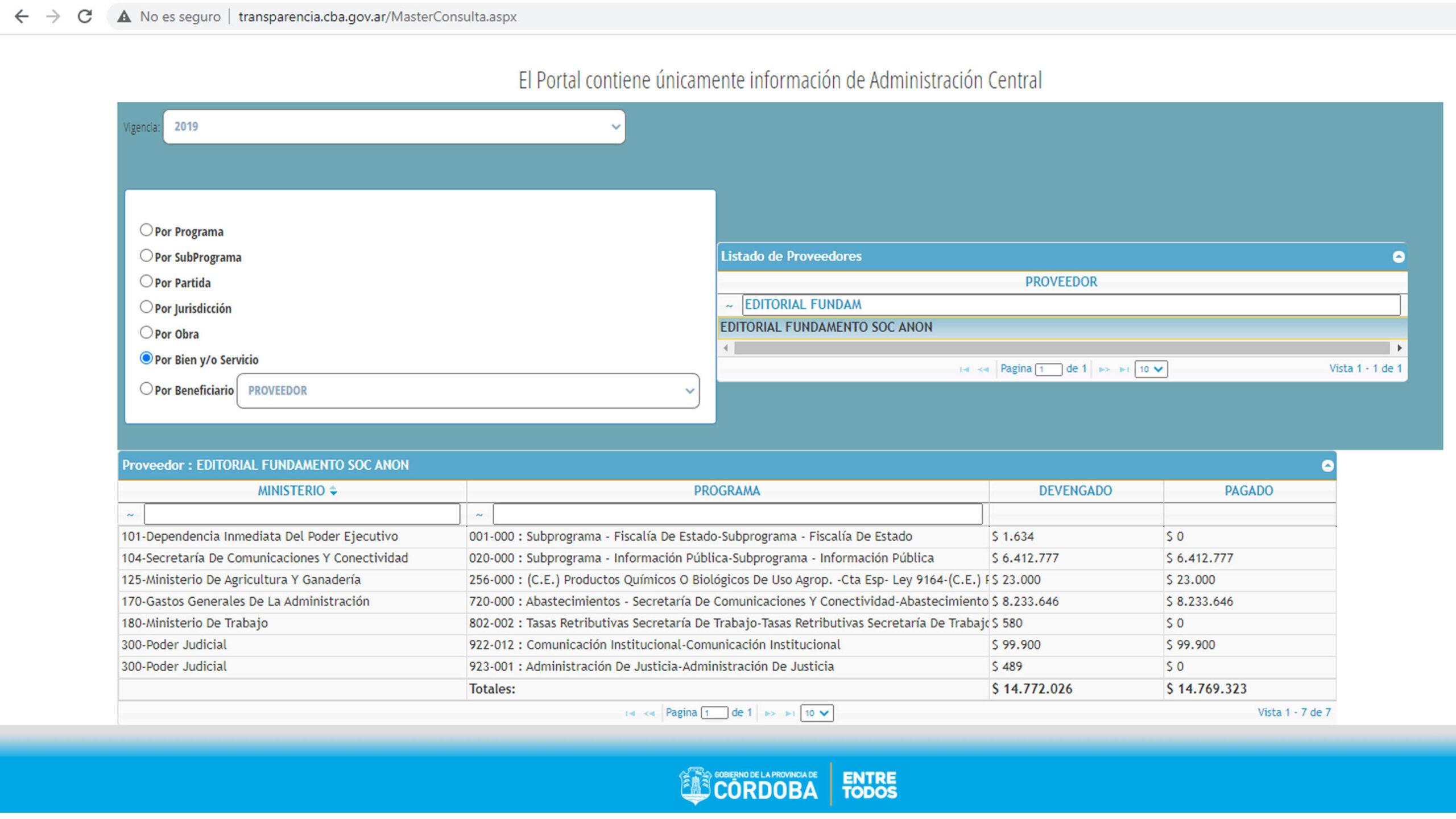Click the browser back arrow
The height and width of the screenshot is (819, 1456).
pyautogui.click(x=22, y=16)
